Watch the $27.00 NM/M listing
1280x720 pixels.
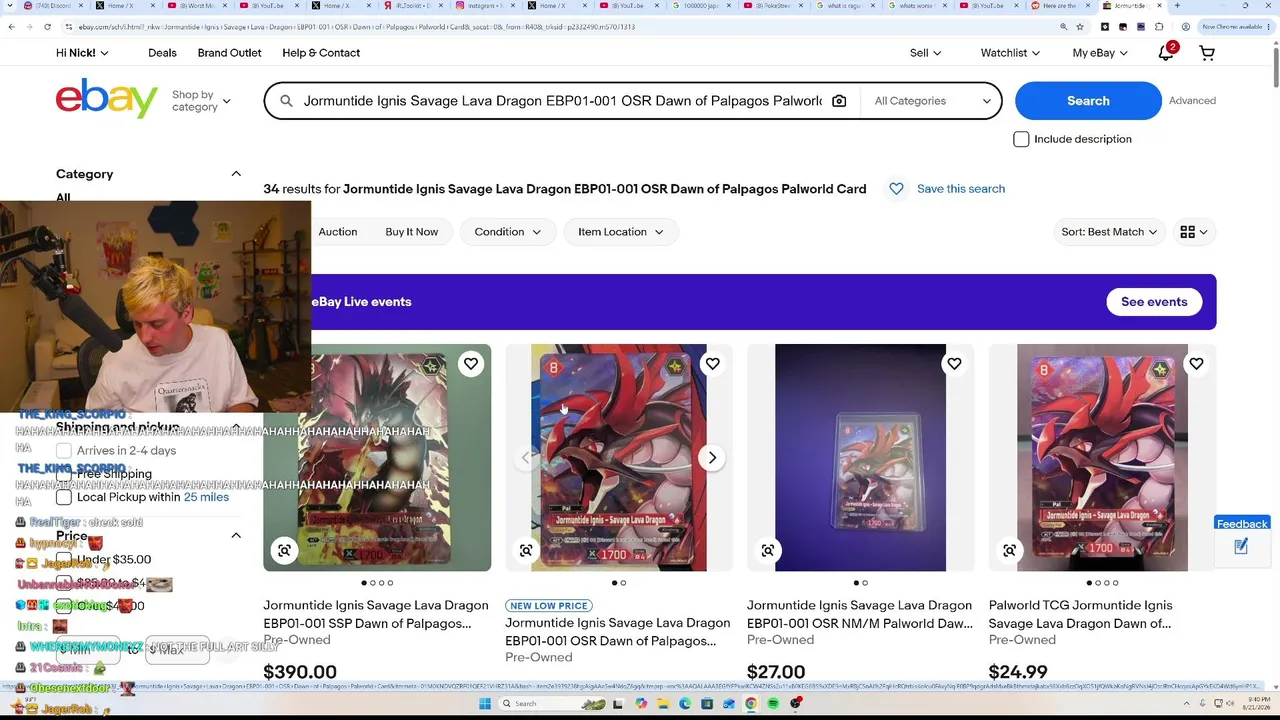(954, 364)
